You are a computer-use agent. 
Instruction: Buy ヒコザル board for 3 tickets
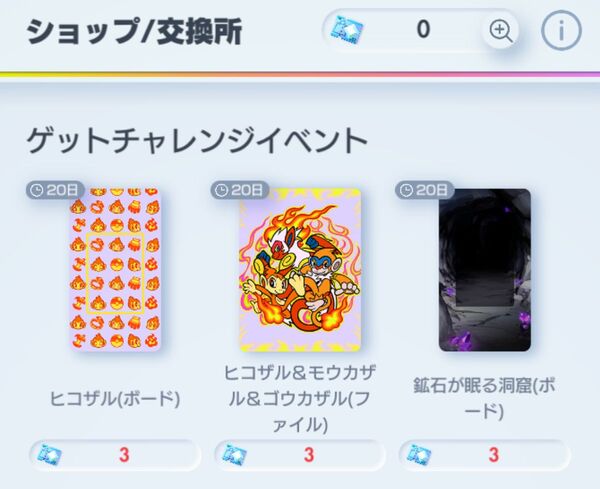(115, 455)
